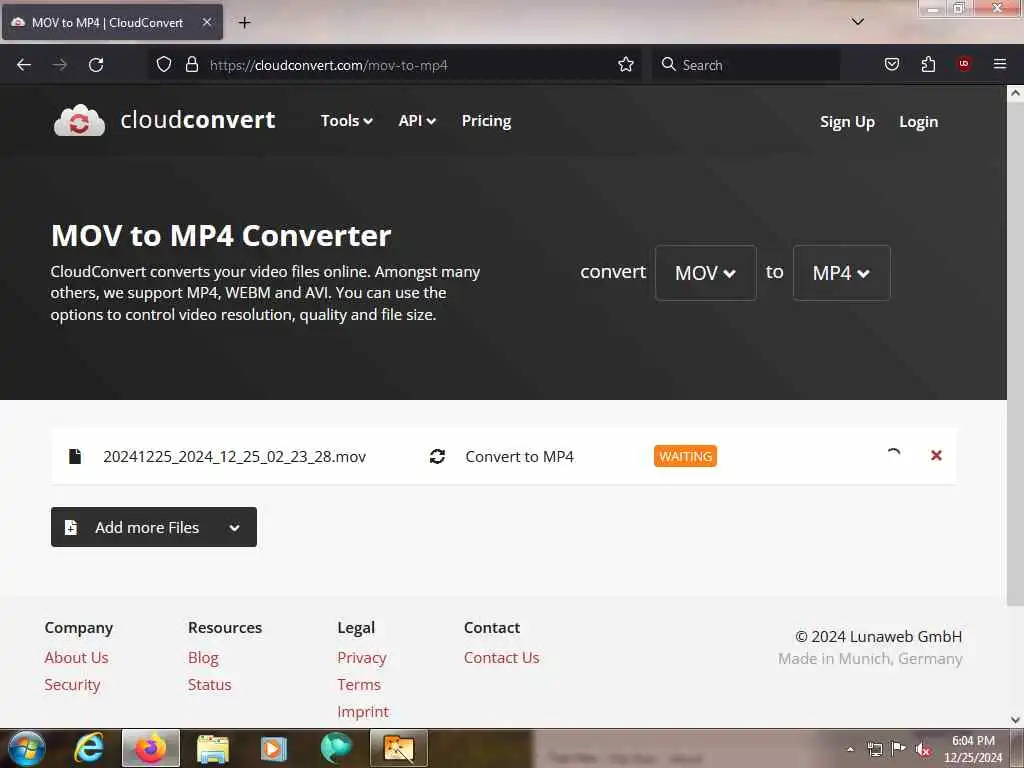Click the muted volume icon in system tray
Screen dimensions: 1024x768
[x=922, y=750]
